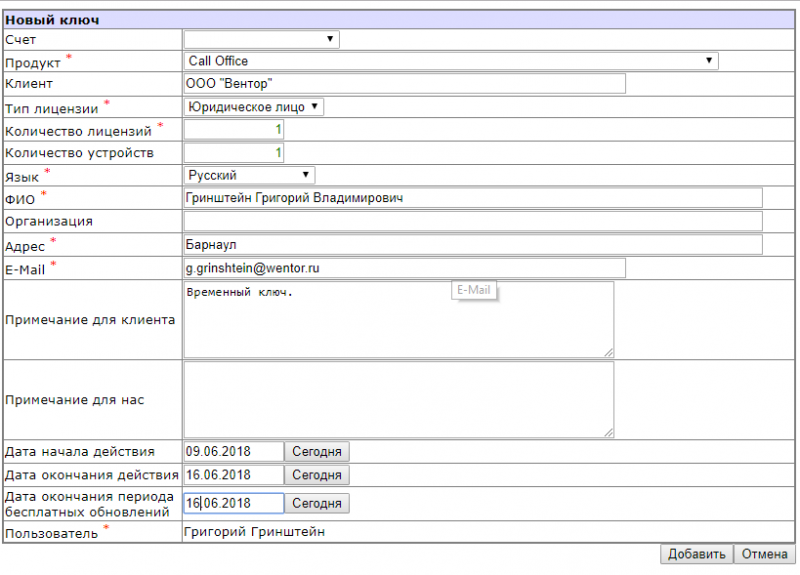Click the Примечание для клиента textarea

tap(399, 320)
